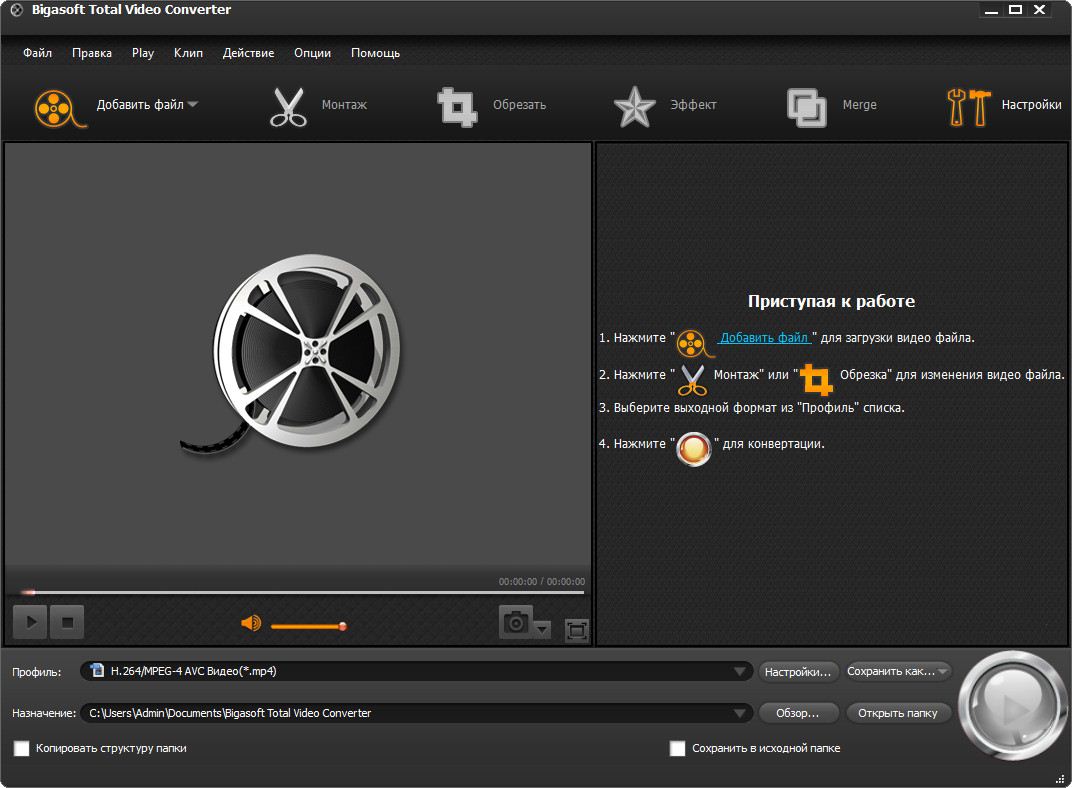Screen dimensions: 1072x788
Task: Adjust the orange volume slider
Action: [308, 626]
